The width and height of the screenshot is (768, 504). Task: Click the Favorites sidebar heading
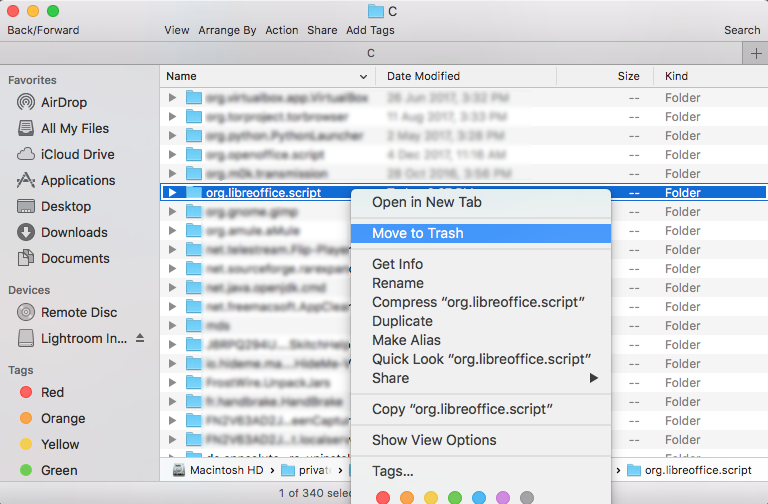click(x=32, y=80)
